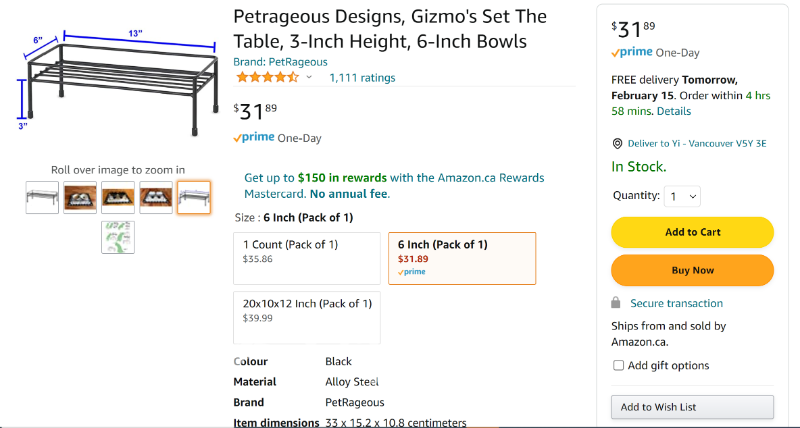Visit the Brand: PetRageous link
Image resolution: width=800 pixels, height=428 pixels.
point(280,61)
